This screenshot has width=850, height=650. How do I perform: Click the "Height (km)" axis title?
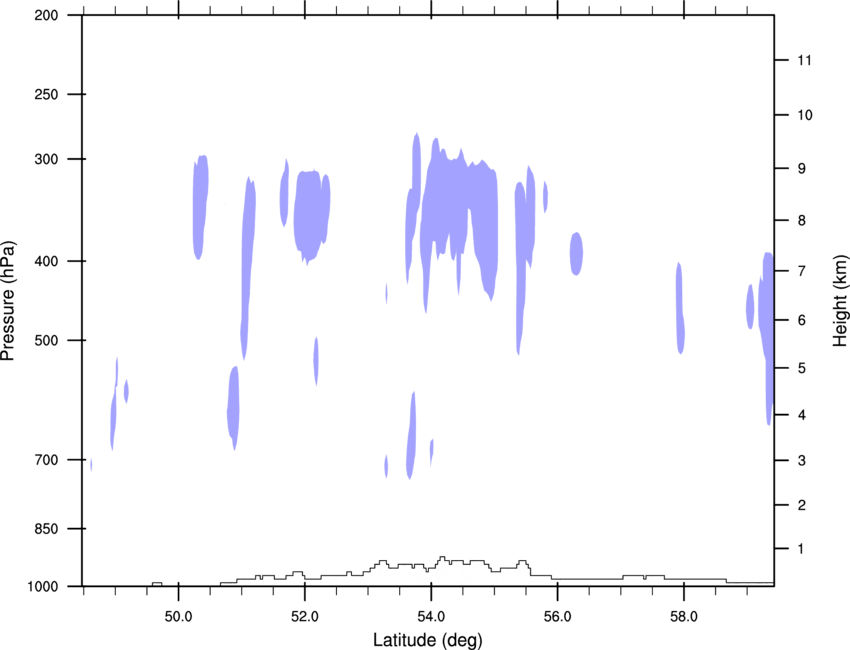coord(840,300)
